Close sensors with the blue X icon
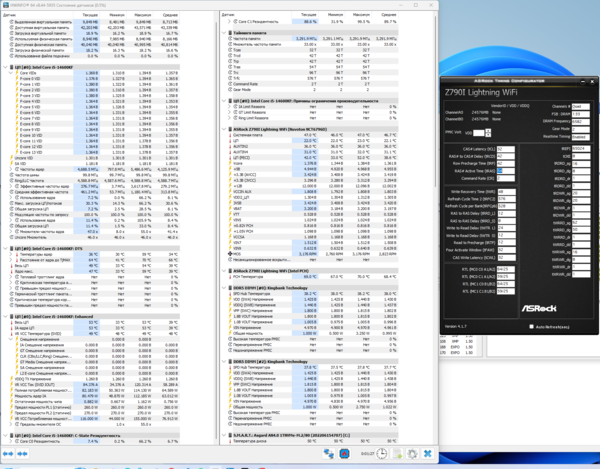This screenshot has height=469, width=600. (x=427, y=454)
